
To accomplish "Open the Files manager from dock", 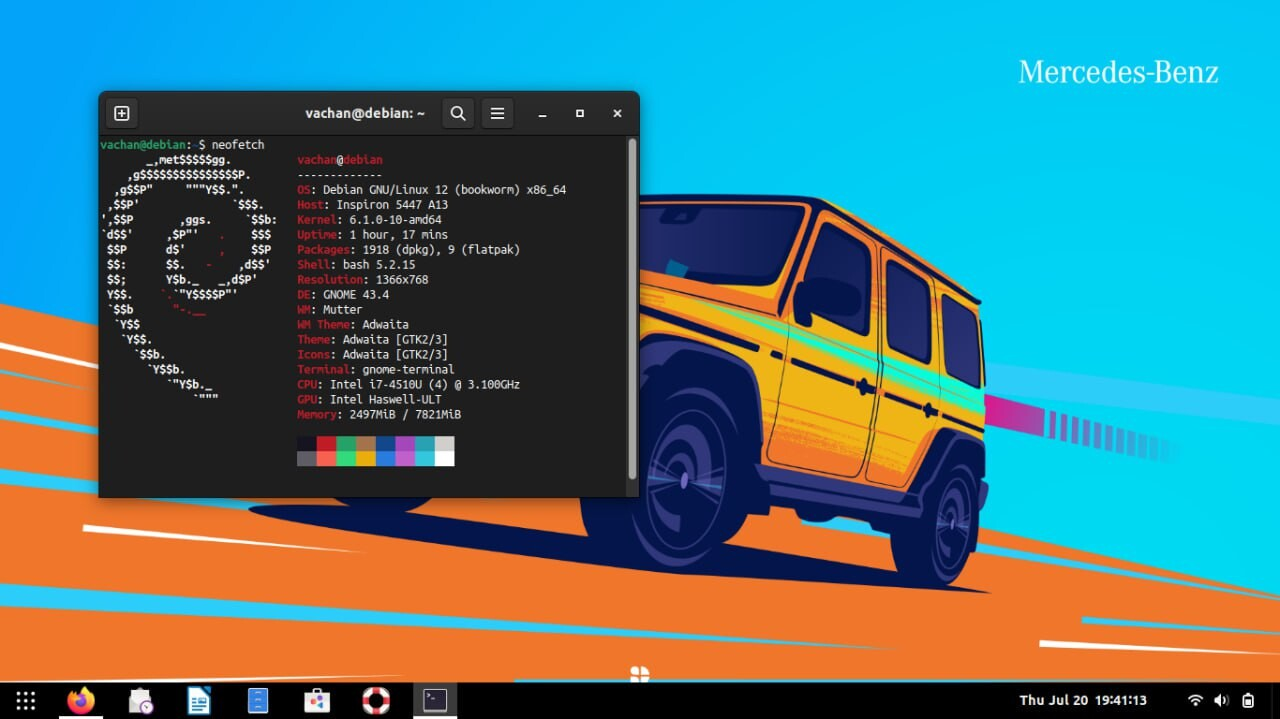I will [x=258, y=701].
